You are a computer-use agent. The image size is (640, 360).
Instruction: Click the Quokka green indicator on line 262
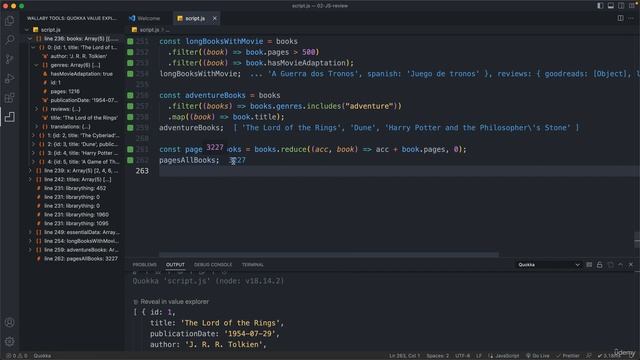click(x=130, y=160)
